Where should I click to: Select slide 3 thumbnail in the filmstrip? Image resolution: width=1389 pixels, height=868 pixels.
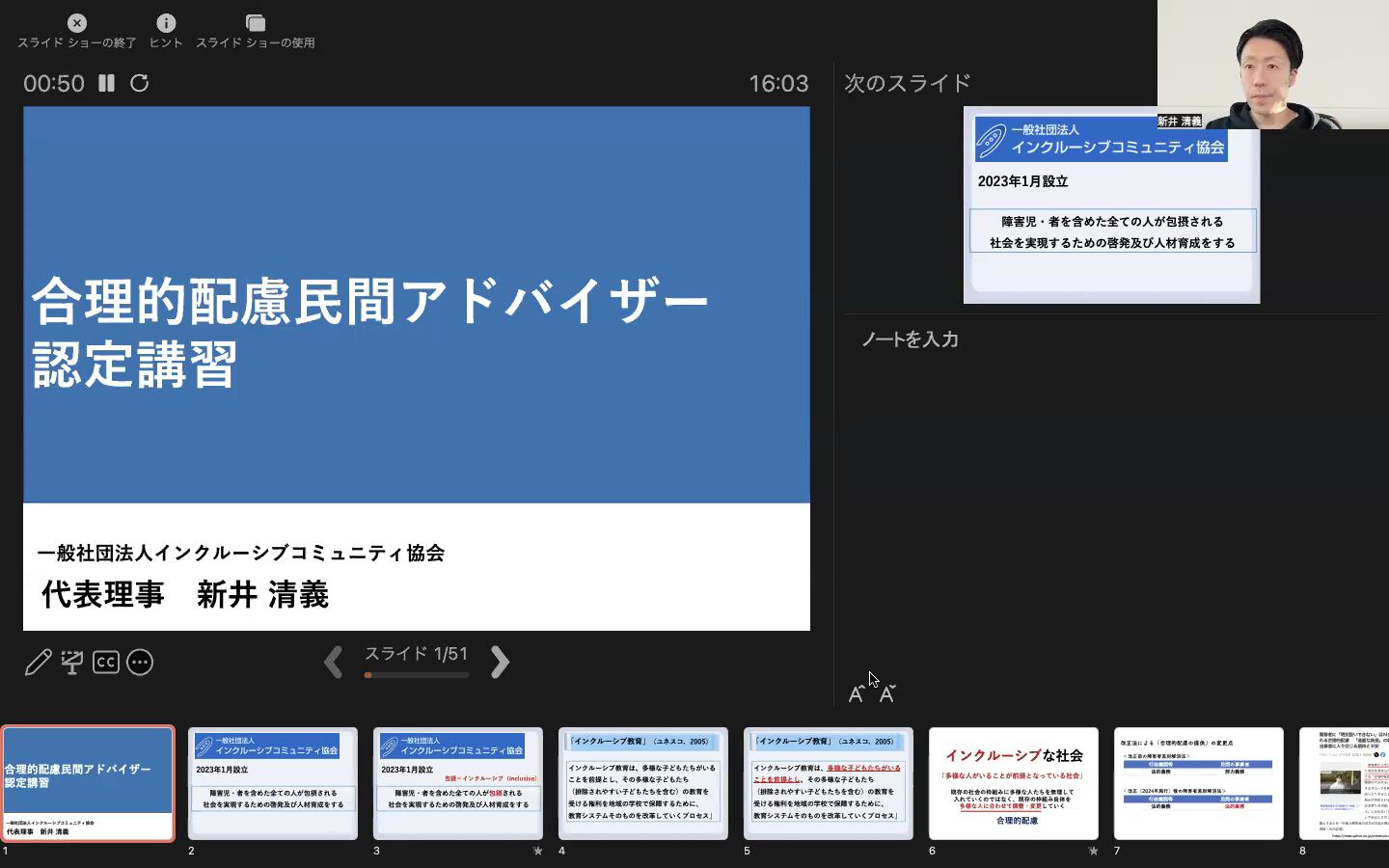pyautogui.click(x=458, y=784)
